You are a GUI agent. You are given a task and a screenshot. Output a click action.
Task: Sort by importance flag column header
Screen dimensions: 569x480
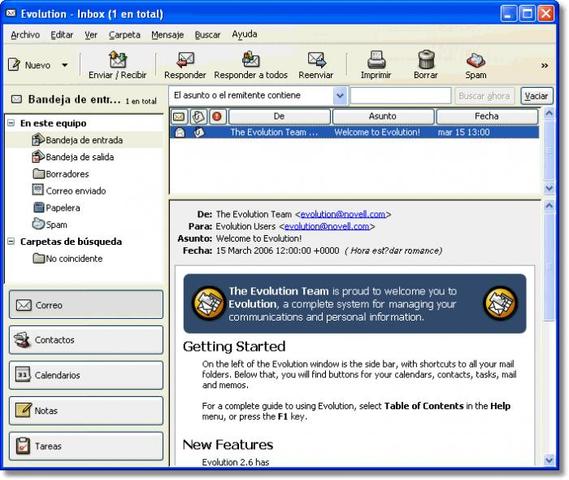(x=217, y=116)
